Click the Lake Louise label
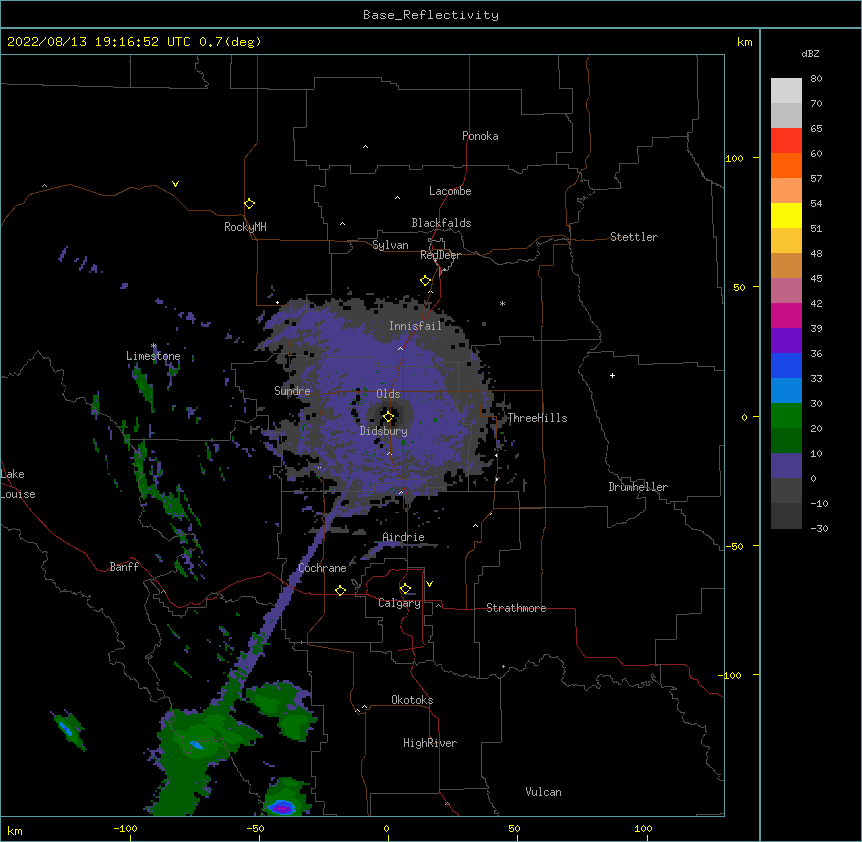 point(18,484)
